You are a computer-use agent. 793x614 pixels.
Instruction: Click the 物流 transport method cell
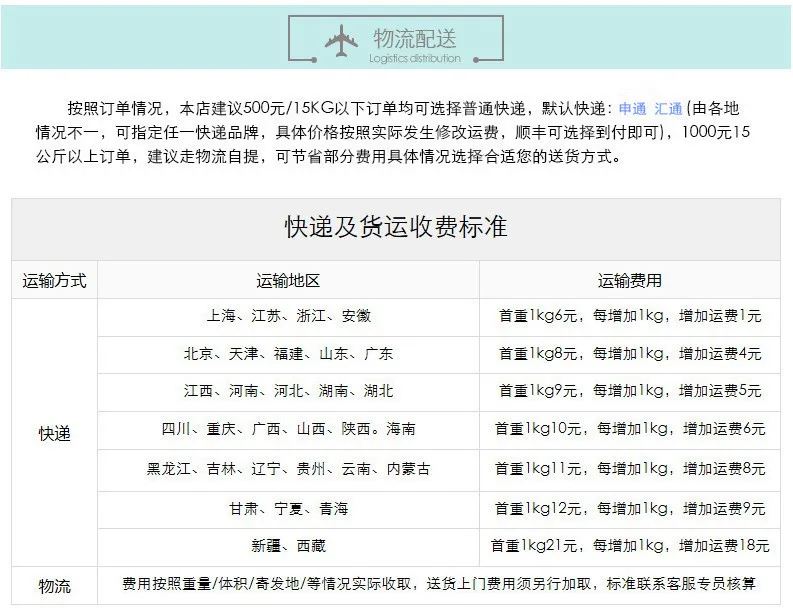coord(55,586)
